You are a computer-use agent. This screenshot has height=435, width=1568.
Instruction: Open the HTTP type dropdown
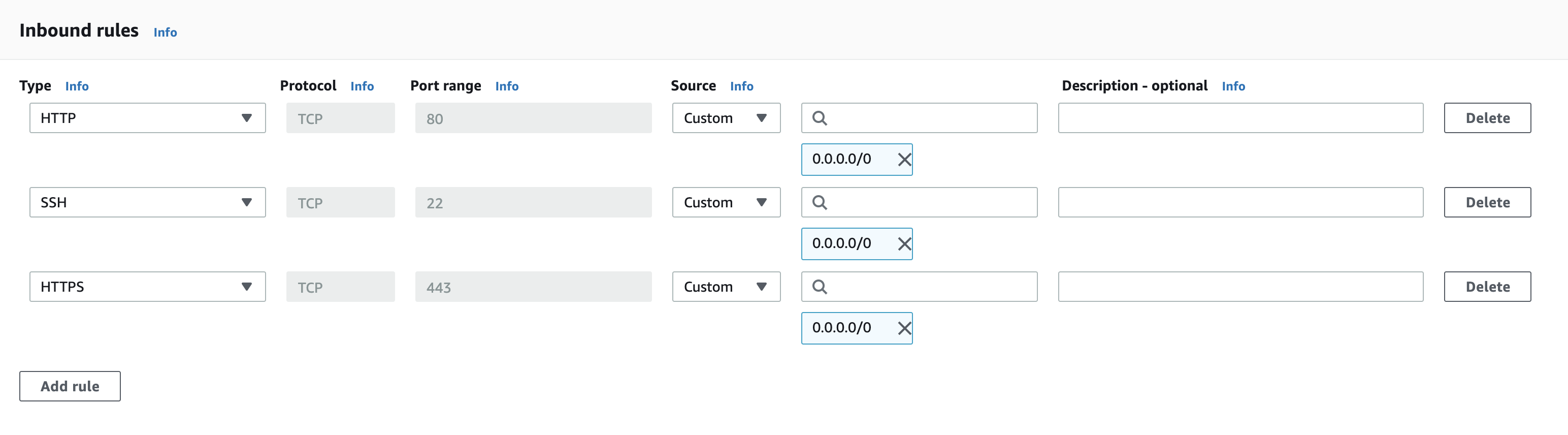147,118
